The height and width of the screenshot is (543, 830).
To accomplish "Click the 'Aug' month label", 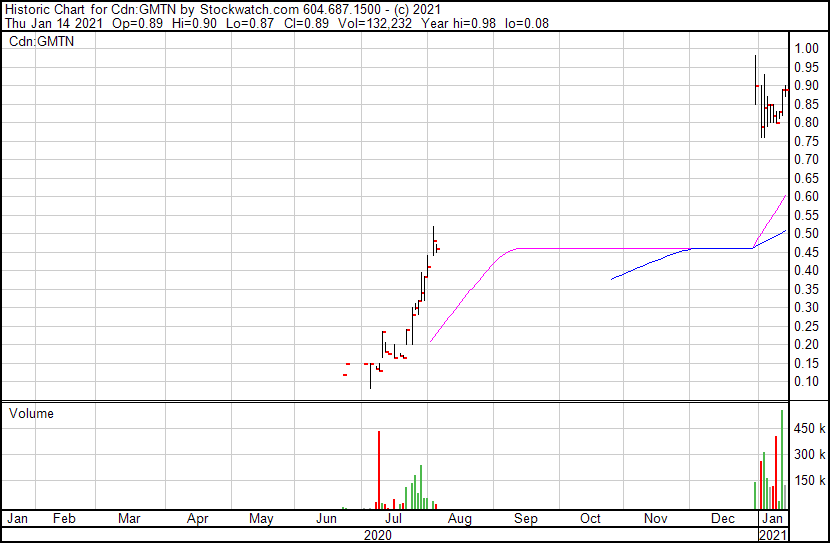I will click(x=459, y=519).
